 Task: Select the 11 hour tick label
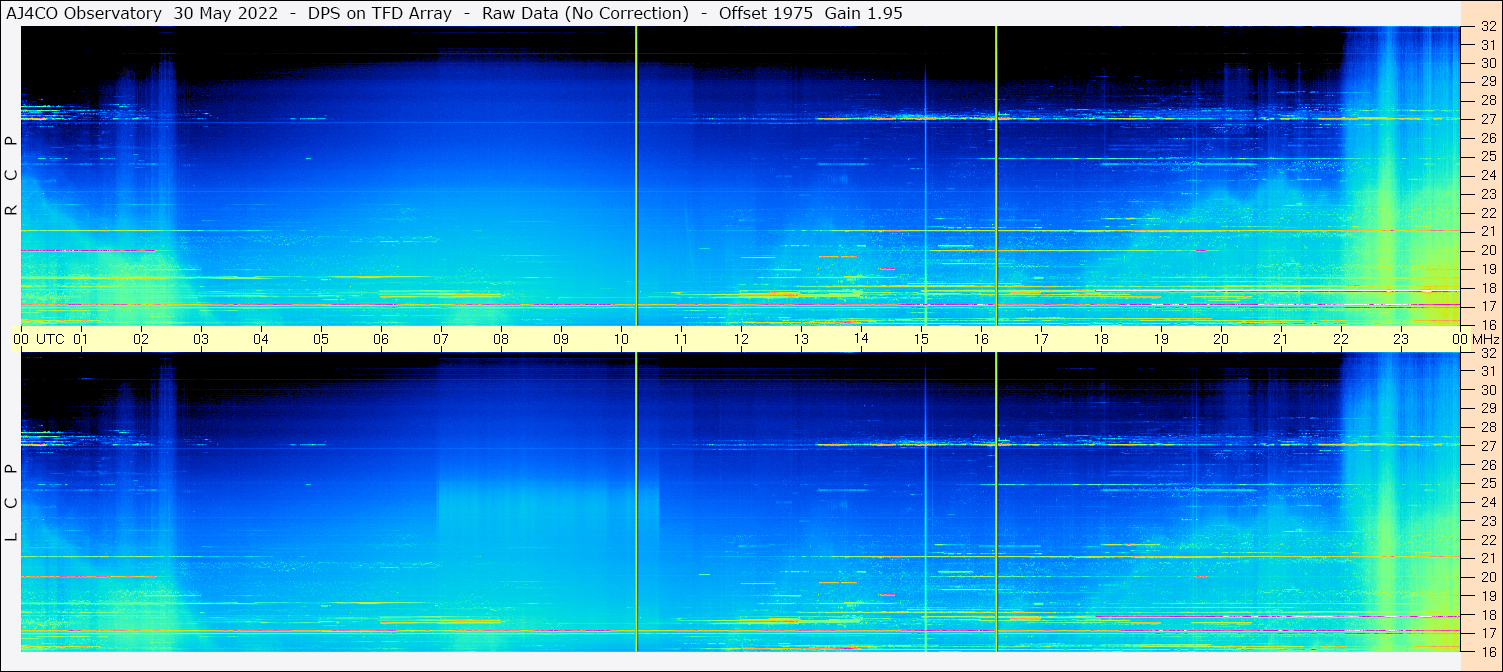pyautogui.click(x=681, y=339)
